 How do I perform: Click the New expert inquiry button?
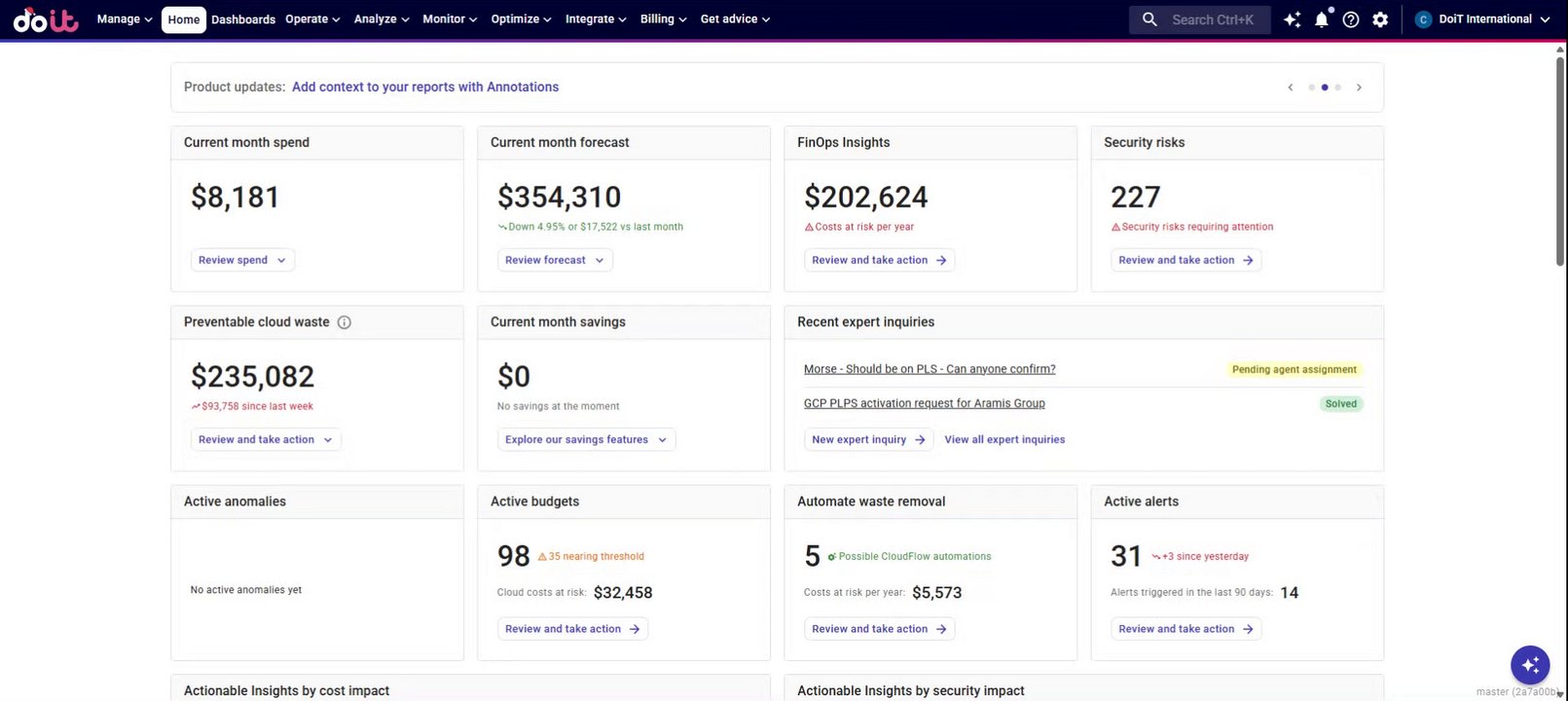click(x=868, y=440)
